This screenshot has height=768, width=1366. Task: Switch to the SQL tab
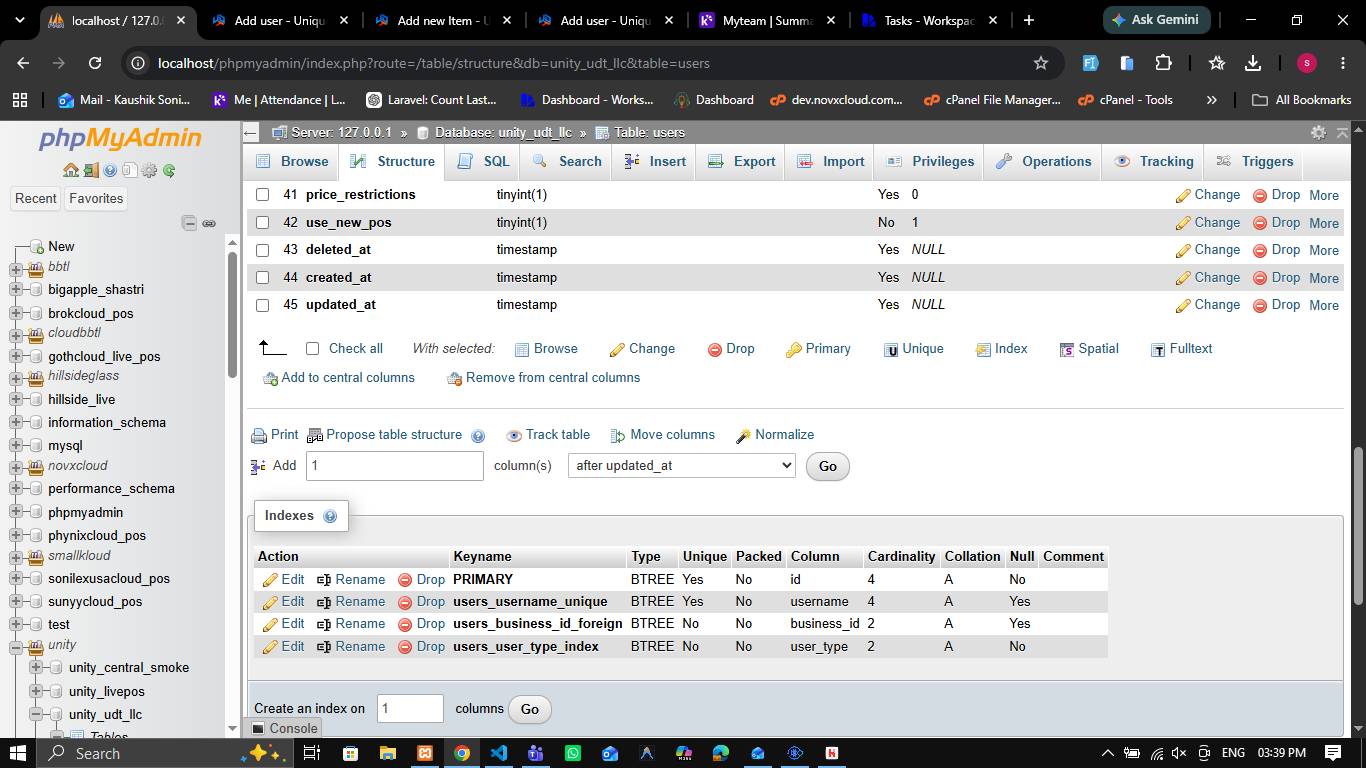pos(484,161)
